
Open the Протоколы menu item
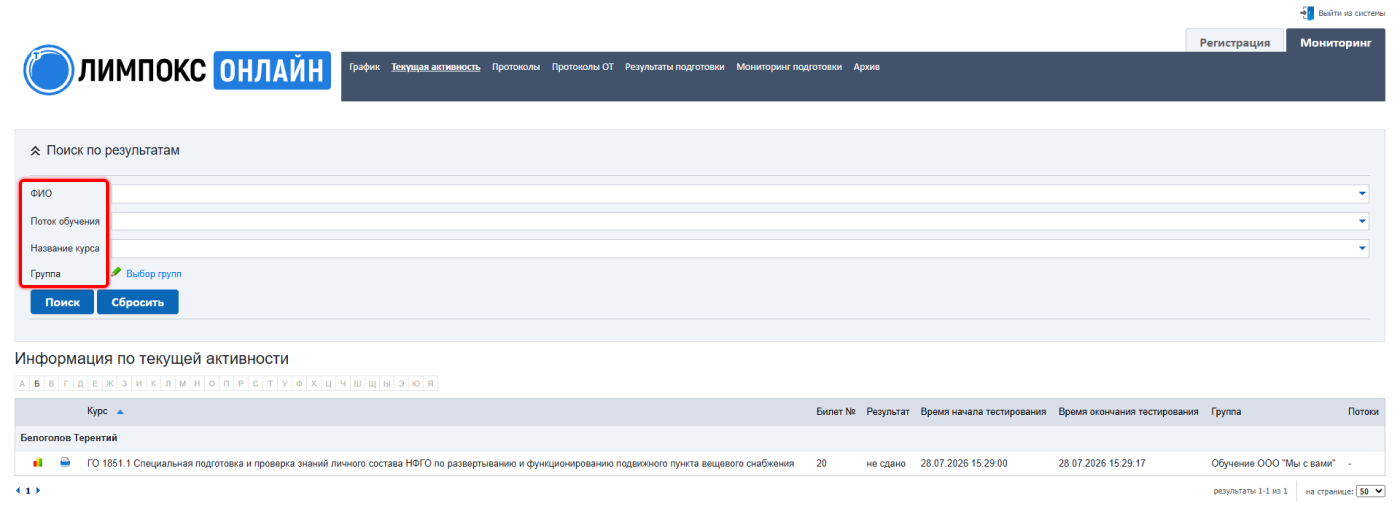(x=516, y=67)
